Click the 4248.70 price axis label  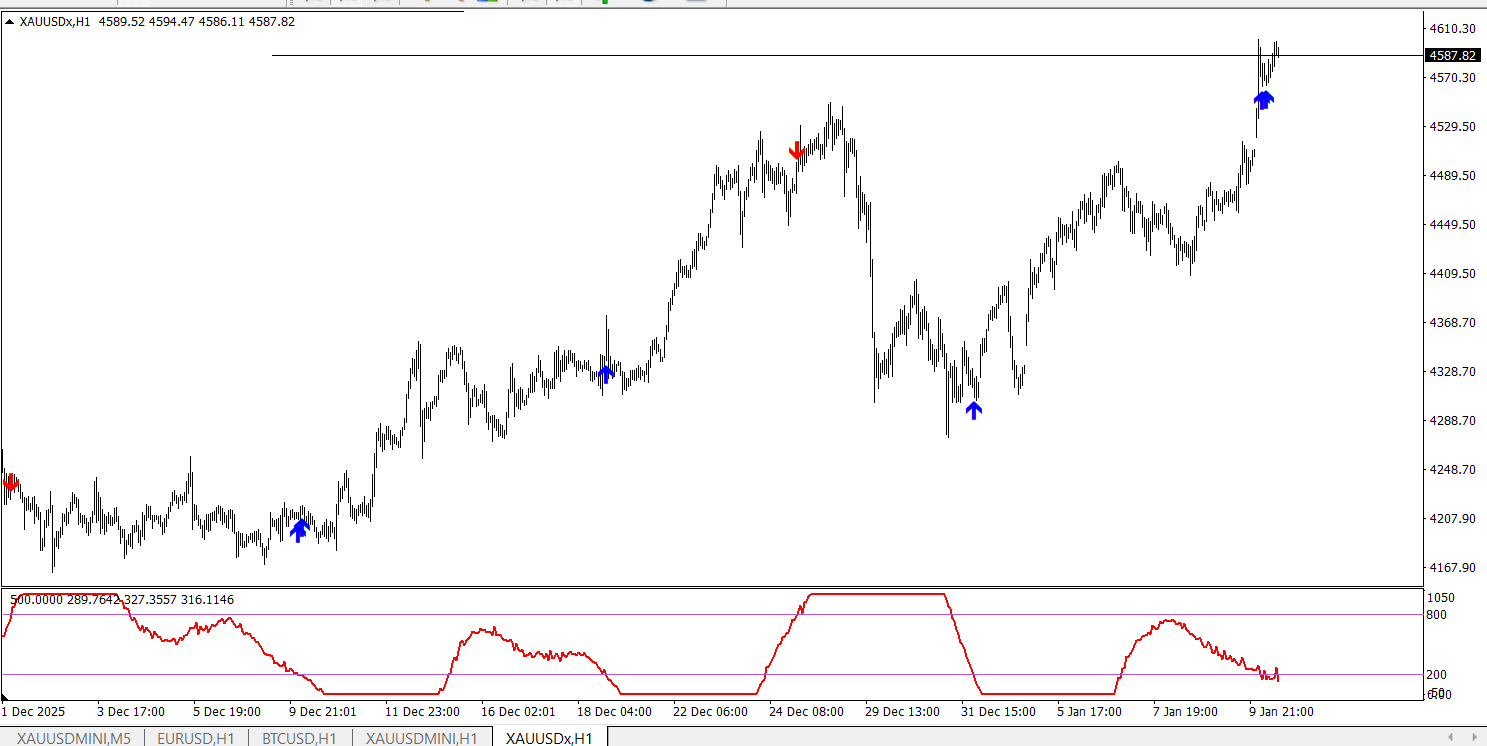[1453, 470]
